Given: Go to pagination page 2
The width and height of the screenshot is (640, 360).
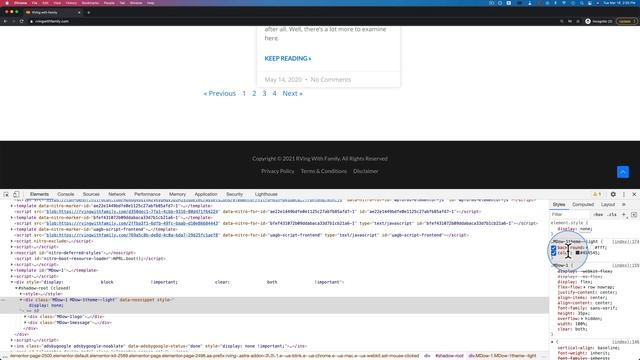Looking at the screenshot, I should [x=254, y=93].
